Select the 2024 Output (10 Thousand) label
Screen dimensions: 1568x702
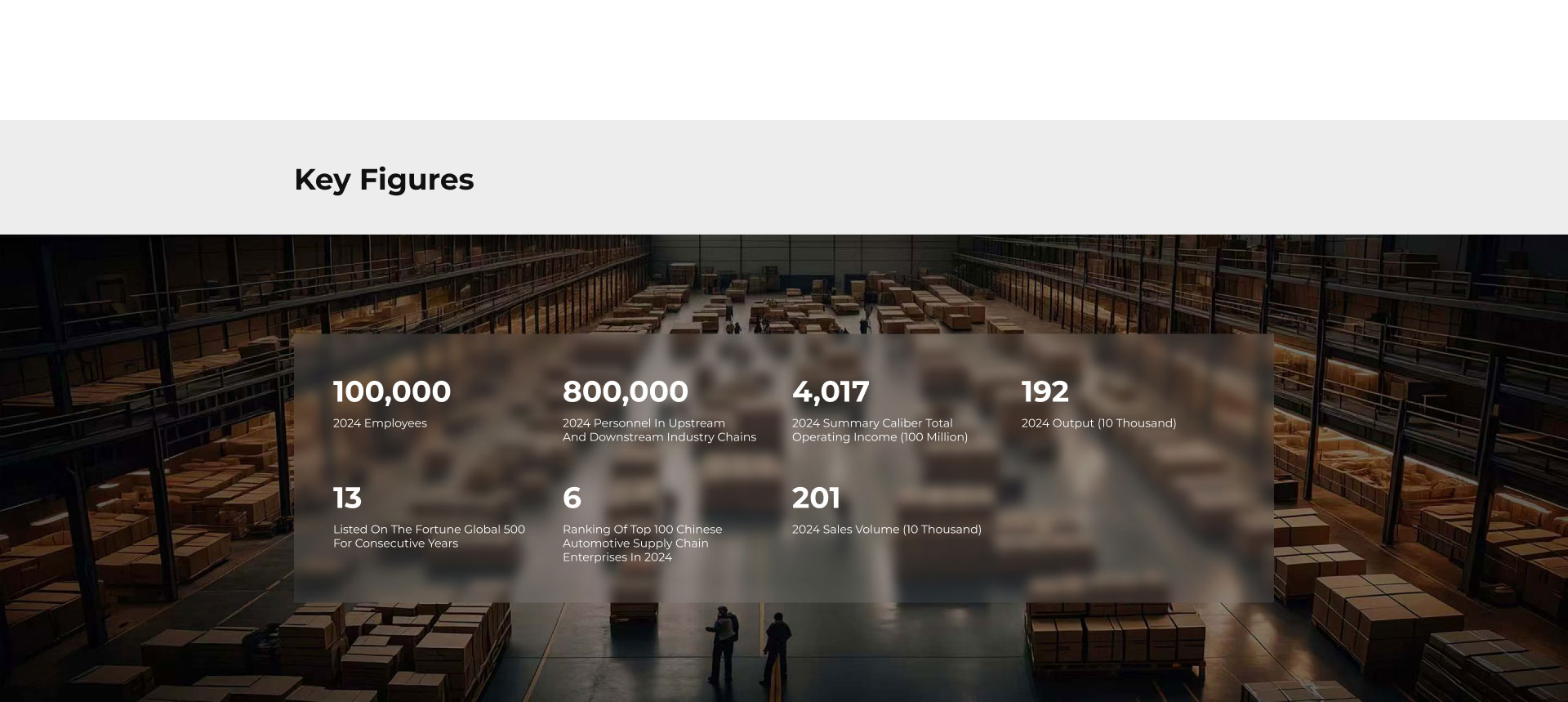tap(1098, 423)
